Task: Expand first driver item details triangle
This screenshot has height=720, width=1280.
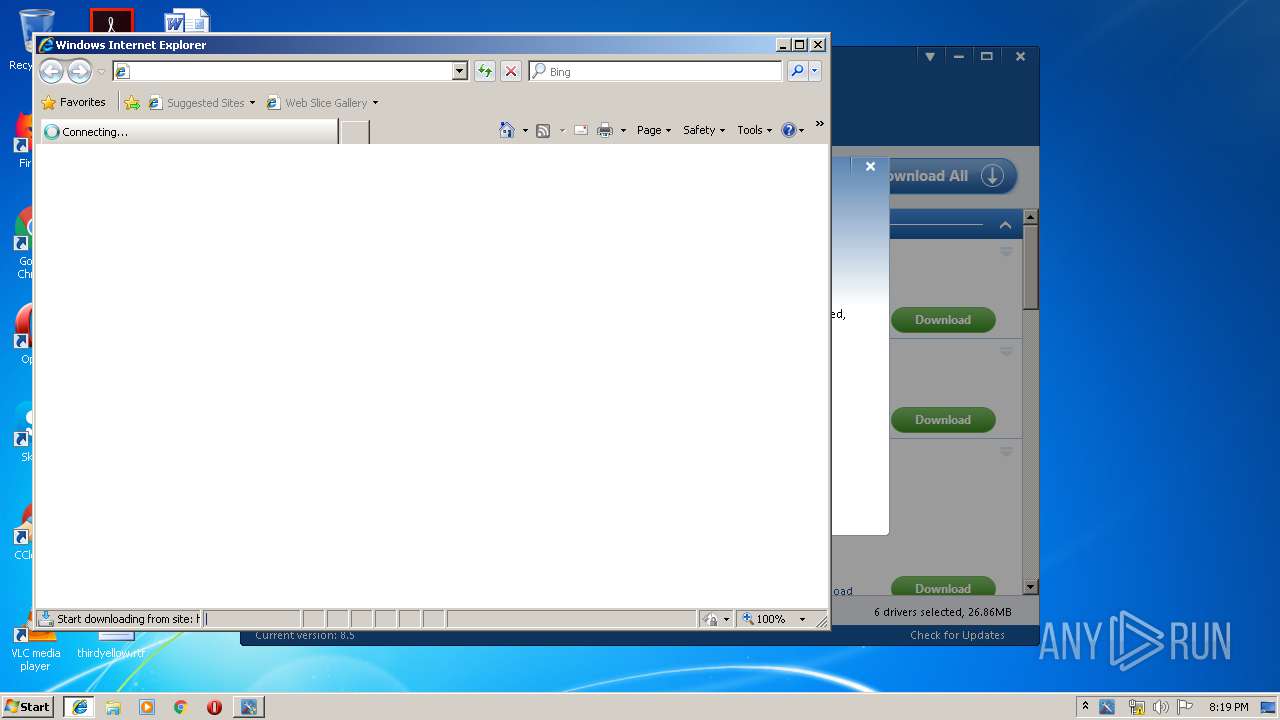Action: click(1007, 252)
